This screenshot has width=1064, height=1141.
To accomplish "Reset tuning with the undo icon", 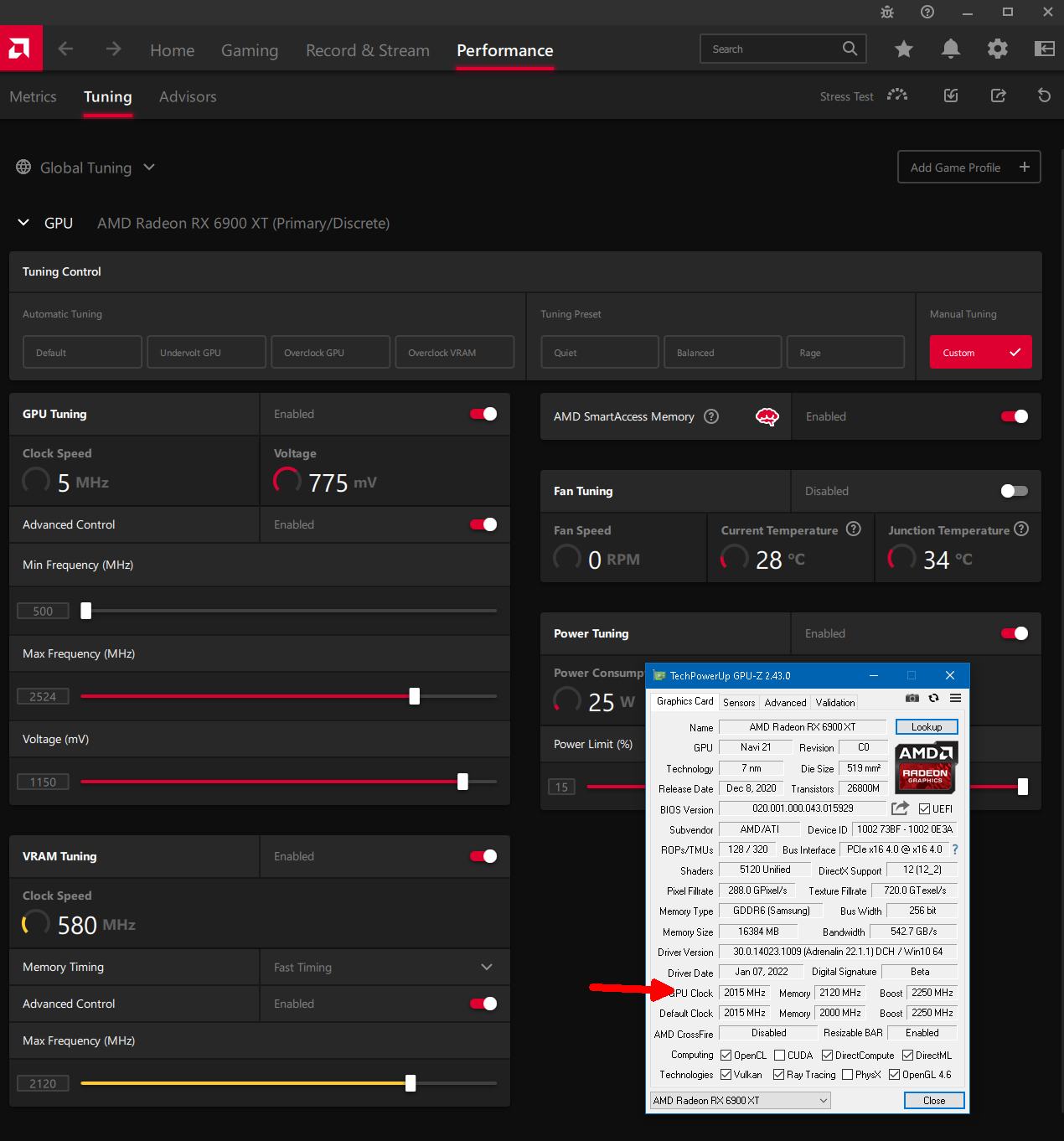I will click(x=1044, y=96).
